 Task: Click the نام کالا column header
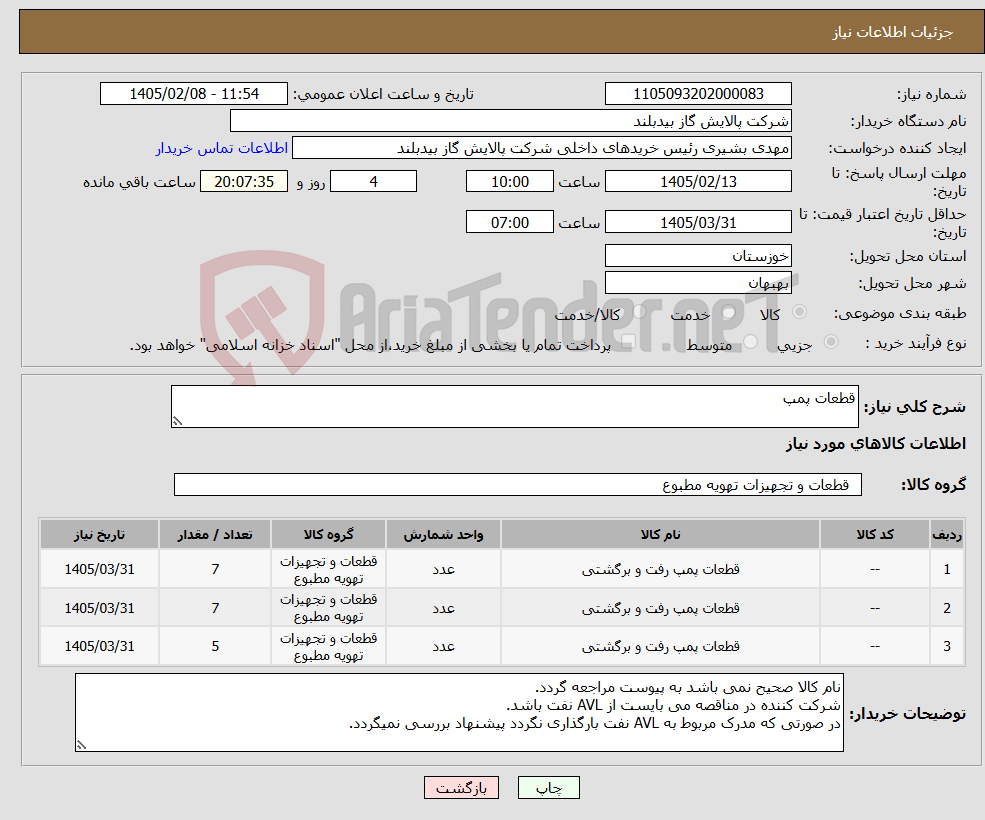click(660, 534)
